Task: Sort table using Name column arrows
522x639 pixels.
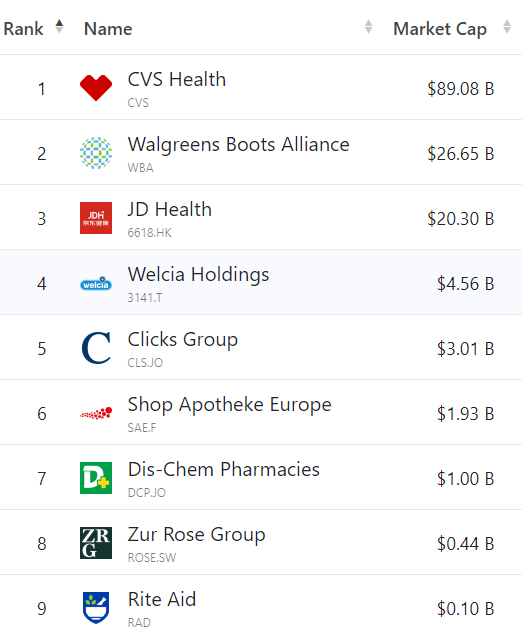Action: pyautogui.click(x=368, y=27)
